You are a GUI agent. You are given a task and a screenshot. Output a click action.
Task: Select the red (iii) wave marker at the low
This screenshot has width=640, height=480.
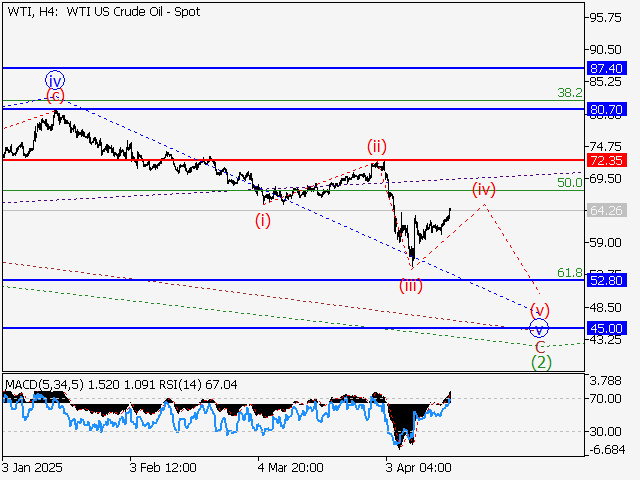click(x=411, y=286)
